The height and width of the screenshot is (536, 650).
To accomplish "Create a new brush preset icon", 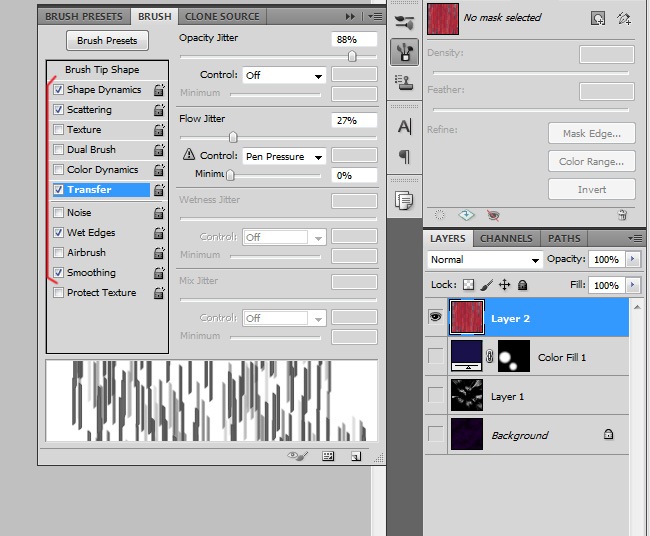I will pyautogui.click(x=355, y=456).
